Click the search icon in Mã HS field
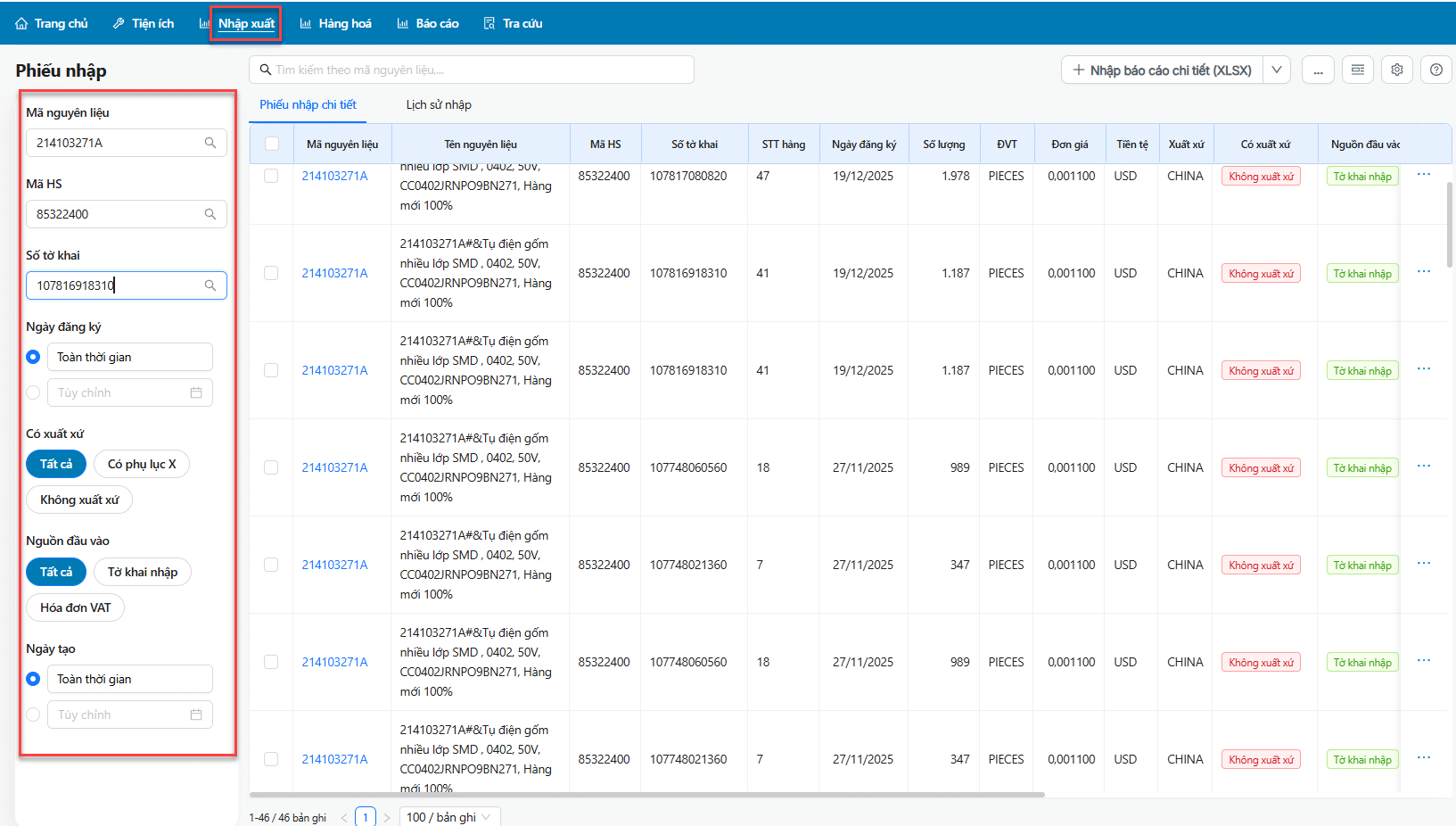The image size is (1456, 826). pyautogui.click(x=210, y=214)
